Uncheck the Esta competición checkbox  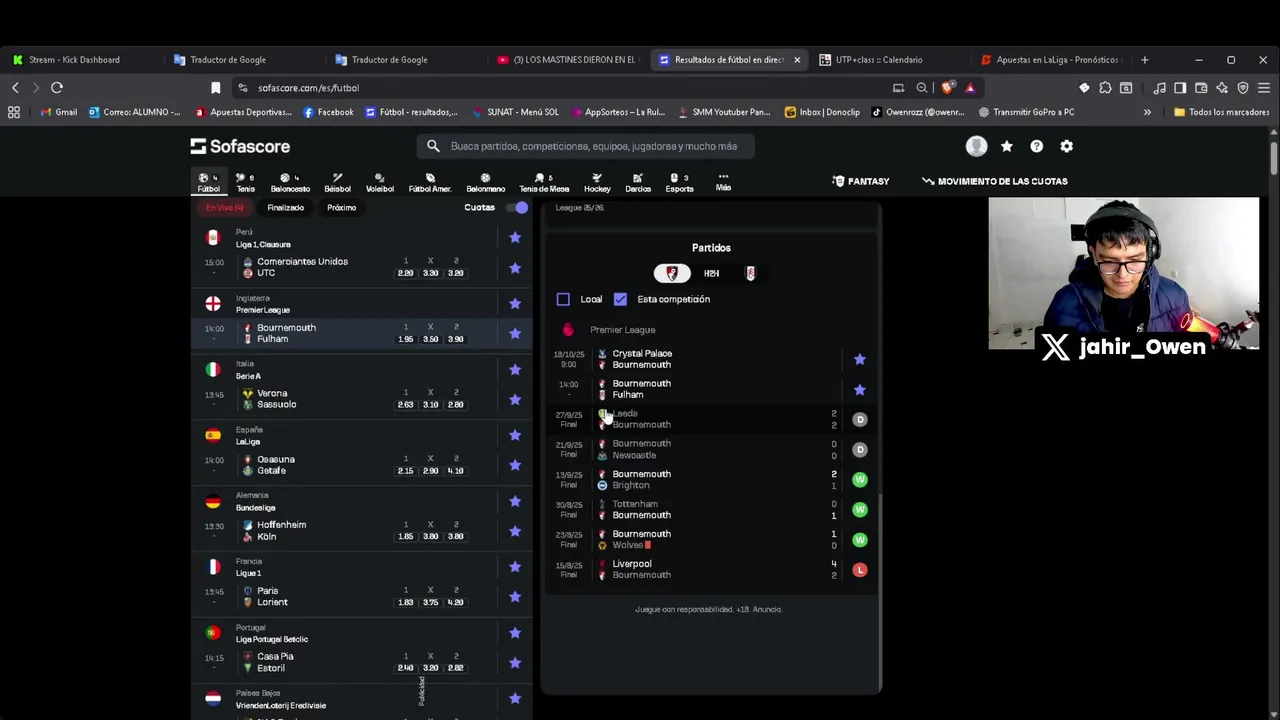pyautogui.click(x=620, y=299)
